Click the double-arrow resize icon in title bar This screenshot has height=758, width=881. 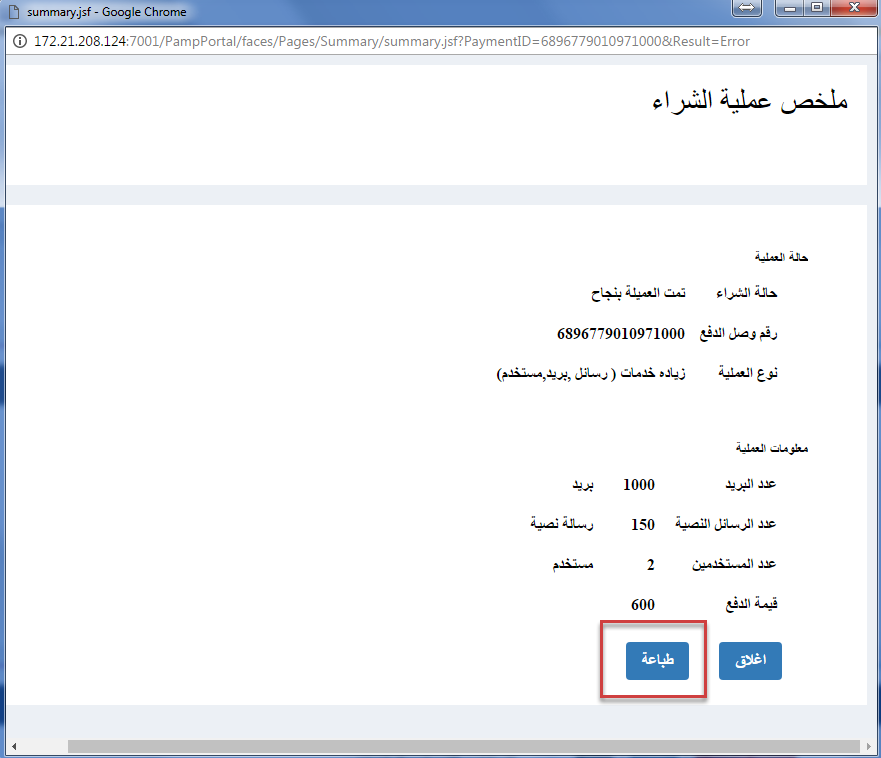(x=747, y=8)
